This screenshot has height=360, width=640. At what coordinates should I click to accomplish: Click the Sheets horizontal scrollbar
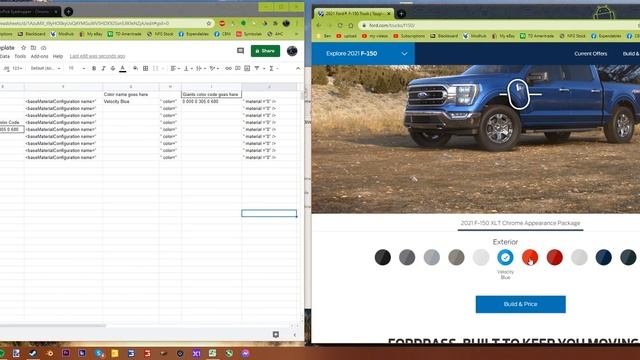[x=52, y=326]
